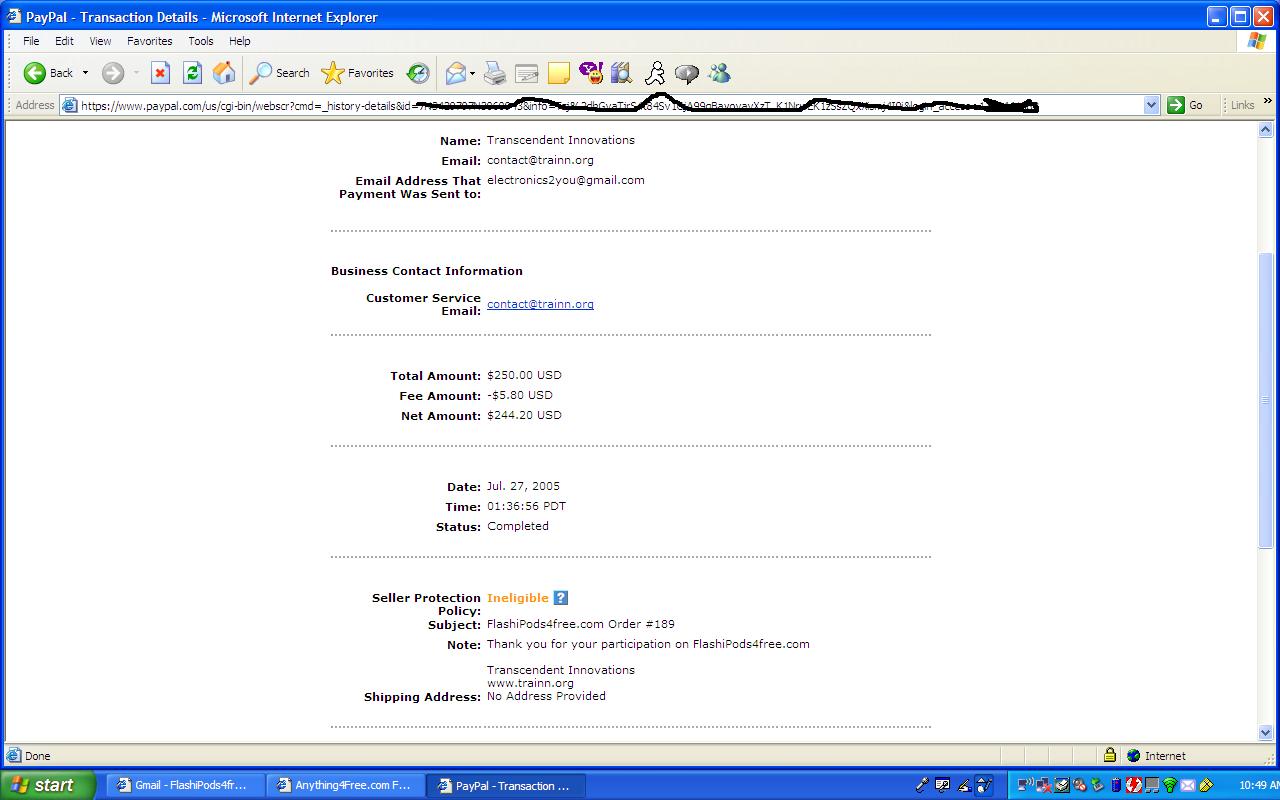The image size is (1280, 800).
Task: Open the Favorites star button
Action: 357,73
